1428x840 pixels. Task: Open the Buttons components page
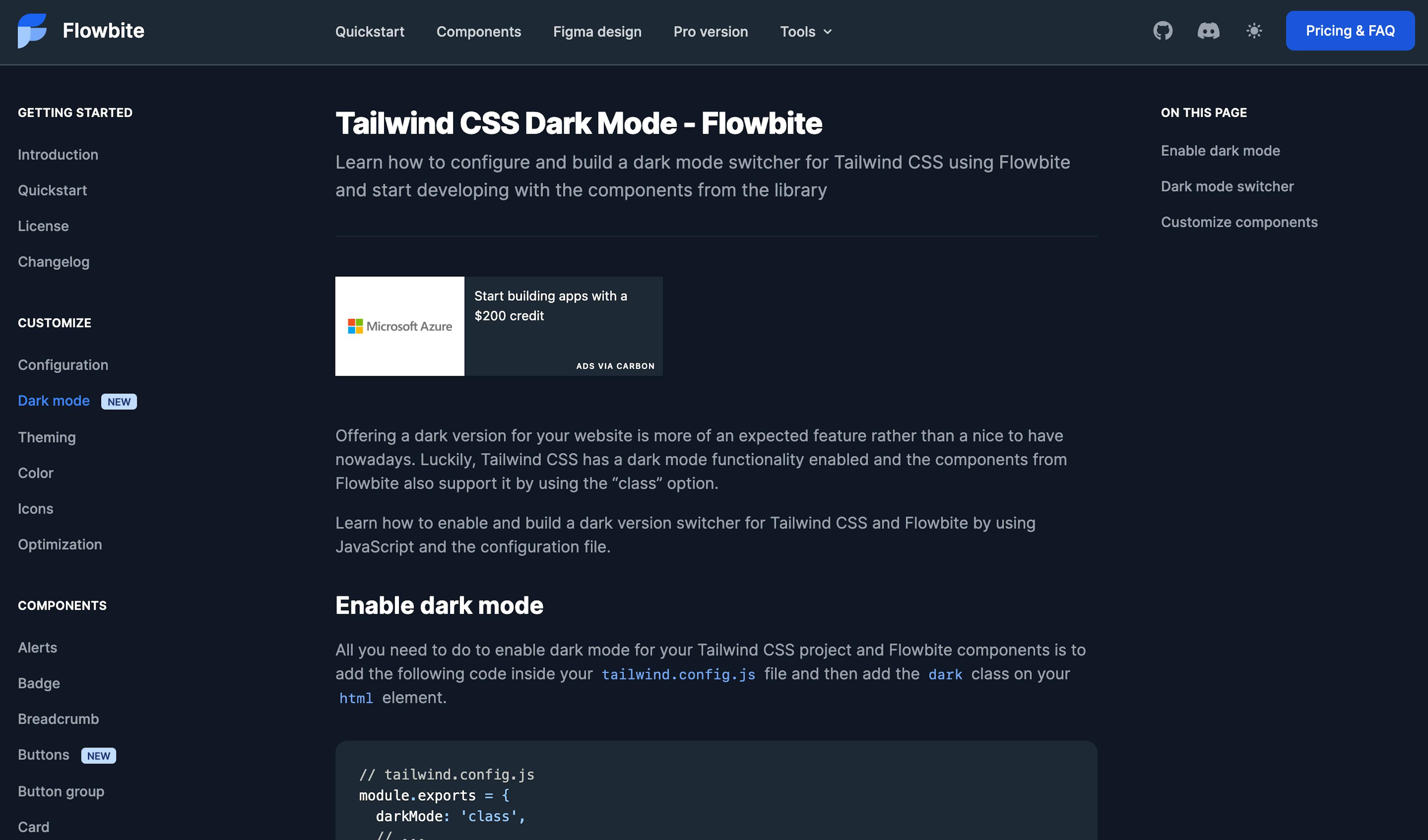(44, 755)
